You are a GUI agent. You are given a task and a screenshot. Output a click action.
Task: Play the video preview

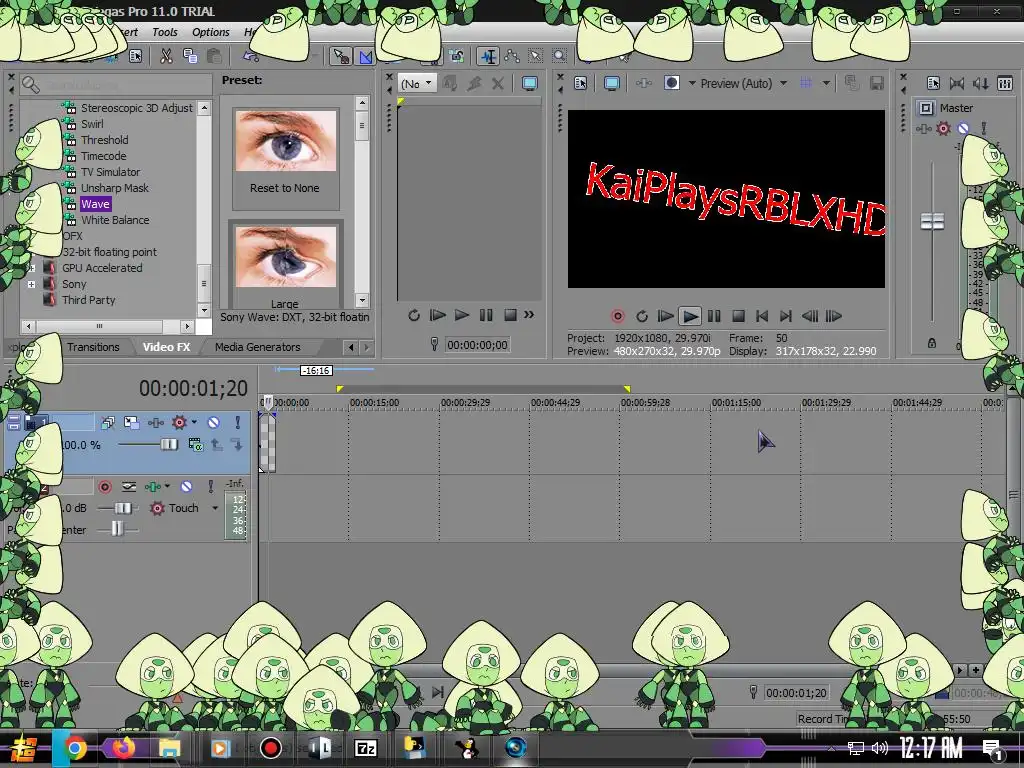coord(690,316)
